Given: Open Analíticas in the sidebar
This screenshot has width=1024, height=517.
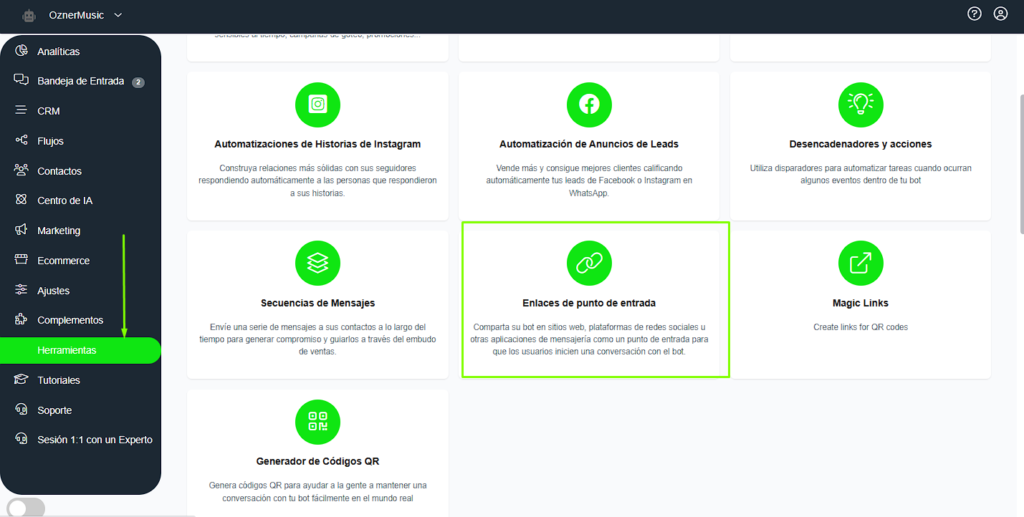Looking at the screenshot, I should [x=58, y=51].
